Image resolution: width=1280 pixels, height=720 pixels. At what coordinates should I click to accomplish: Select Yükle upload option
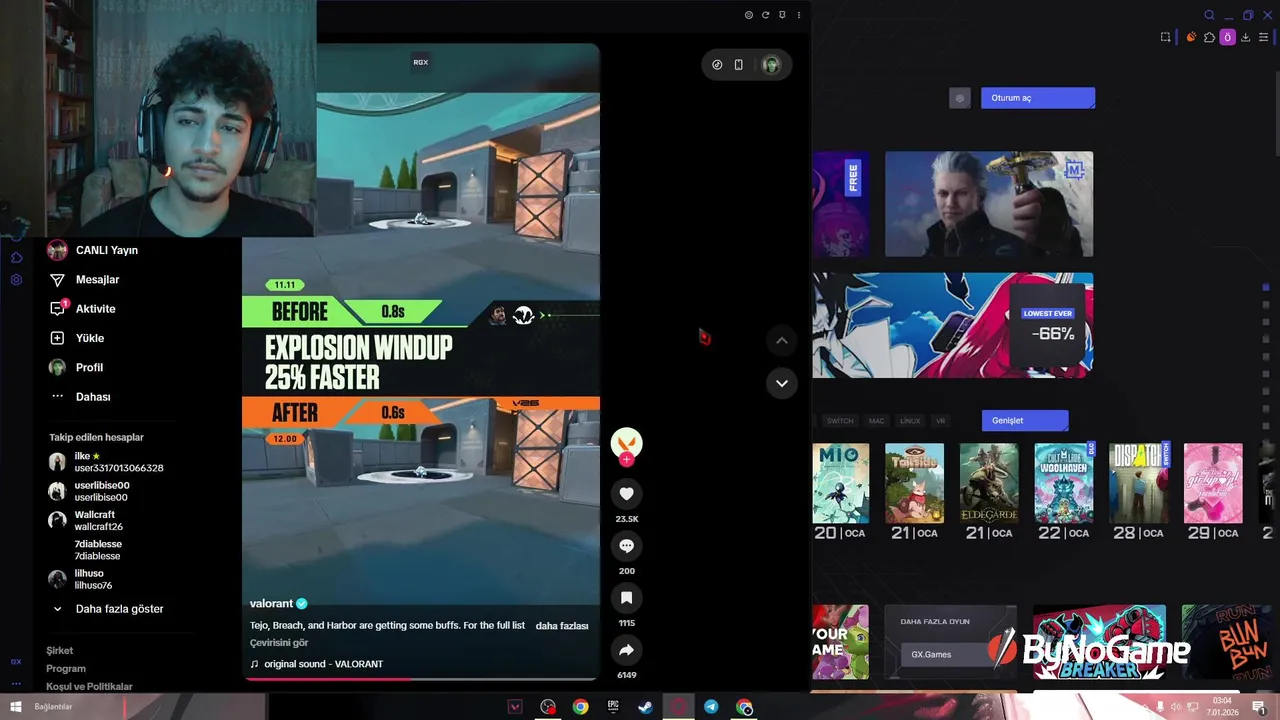76,338
